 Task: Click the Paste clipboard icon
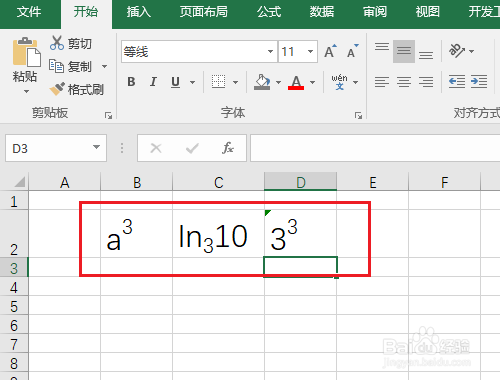click(x=27, y=52)
